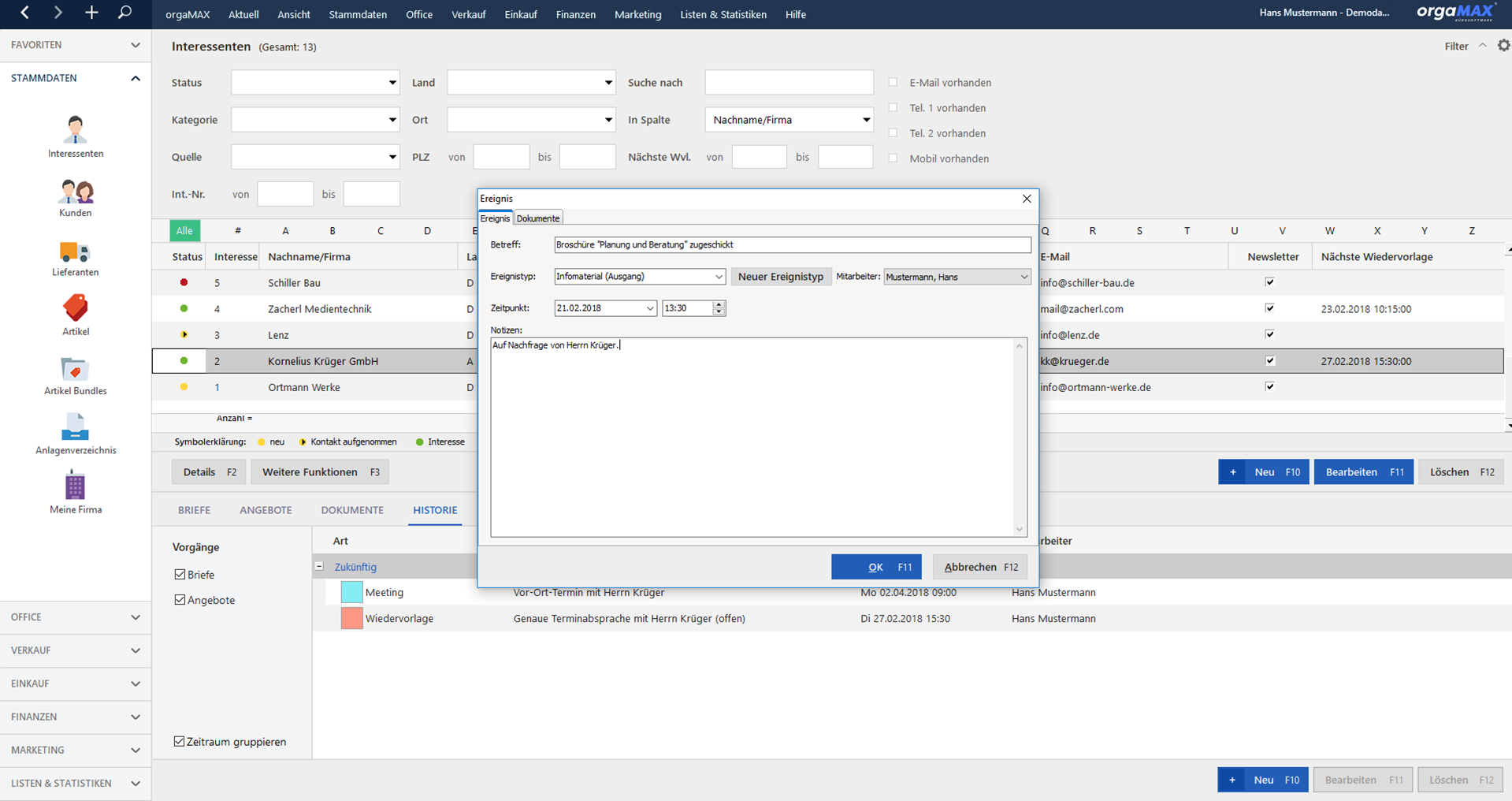Go back with the left arrow icon

[x=25, y=13]
